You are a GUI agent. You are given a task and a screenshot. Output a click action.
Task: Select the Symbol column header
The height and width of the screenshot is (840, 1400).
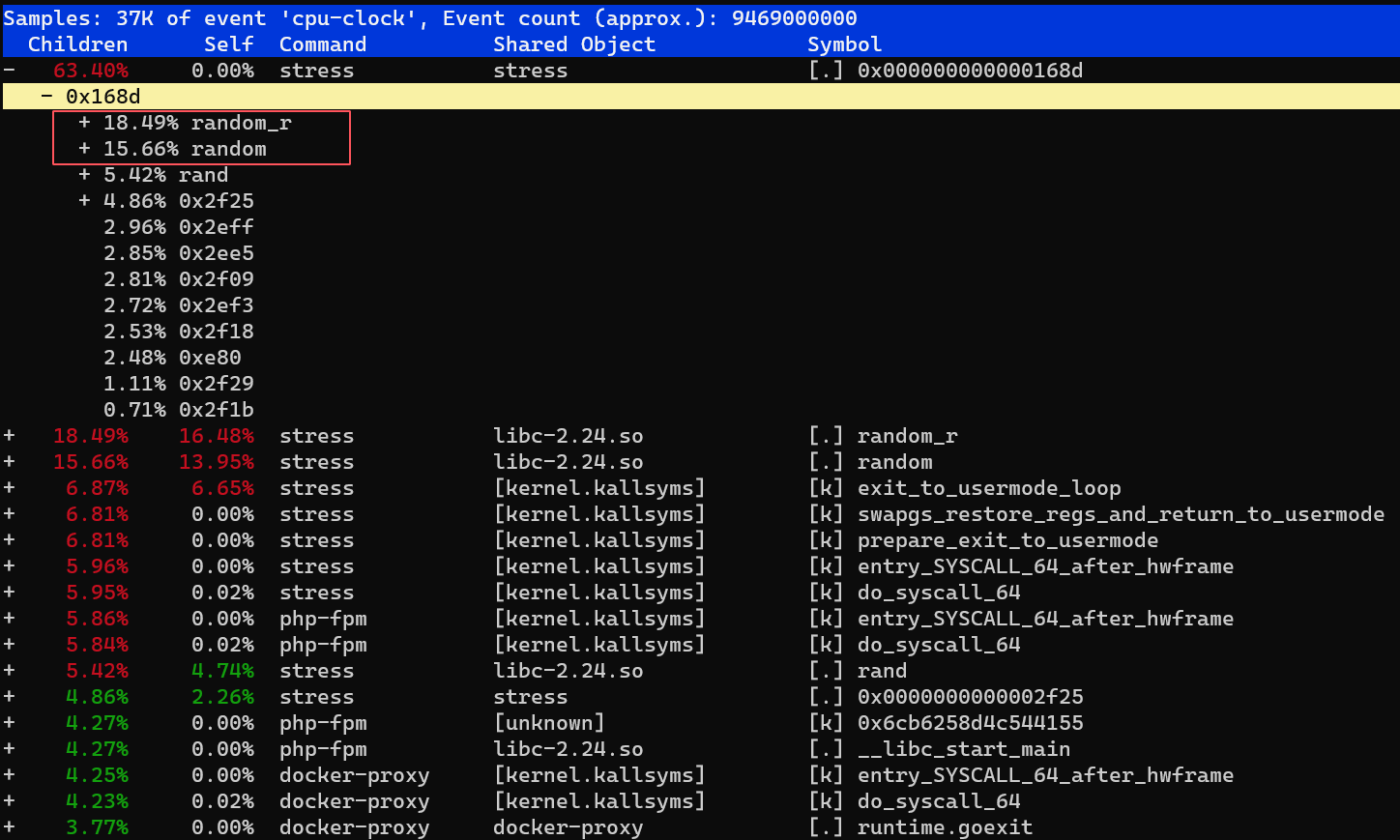pyautogui.click(x=845, y=44)
